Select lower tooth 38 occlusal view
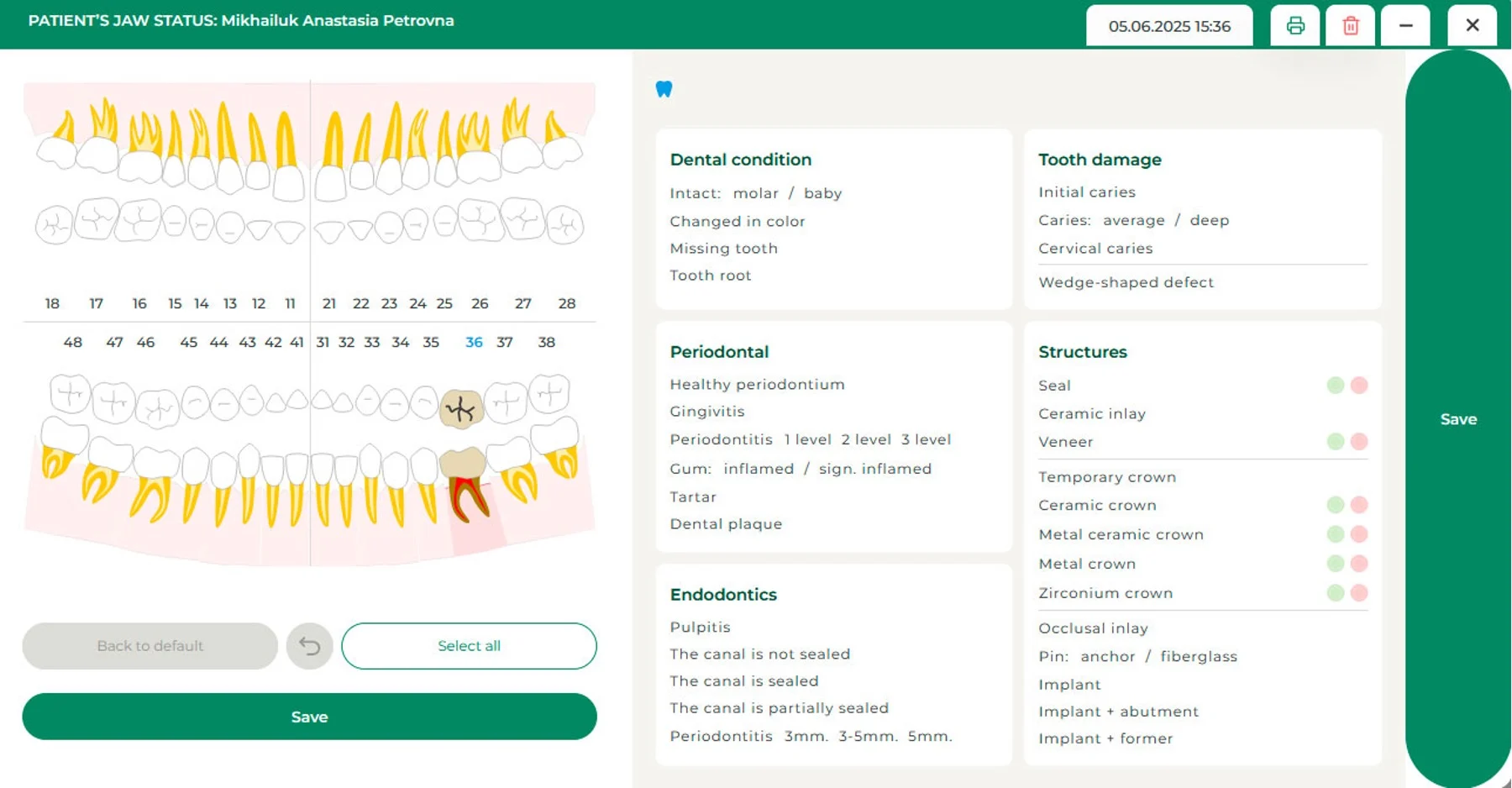The width and height of the screenshot is (1512, 788). 550,393
